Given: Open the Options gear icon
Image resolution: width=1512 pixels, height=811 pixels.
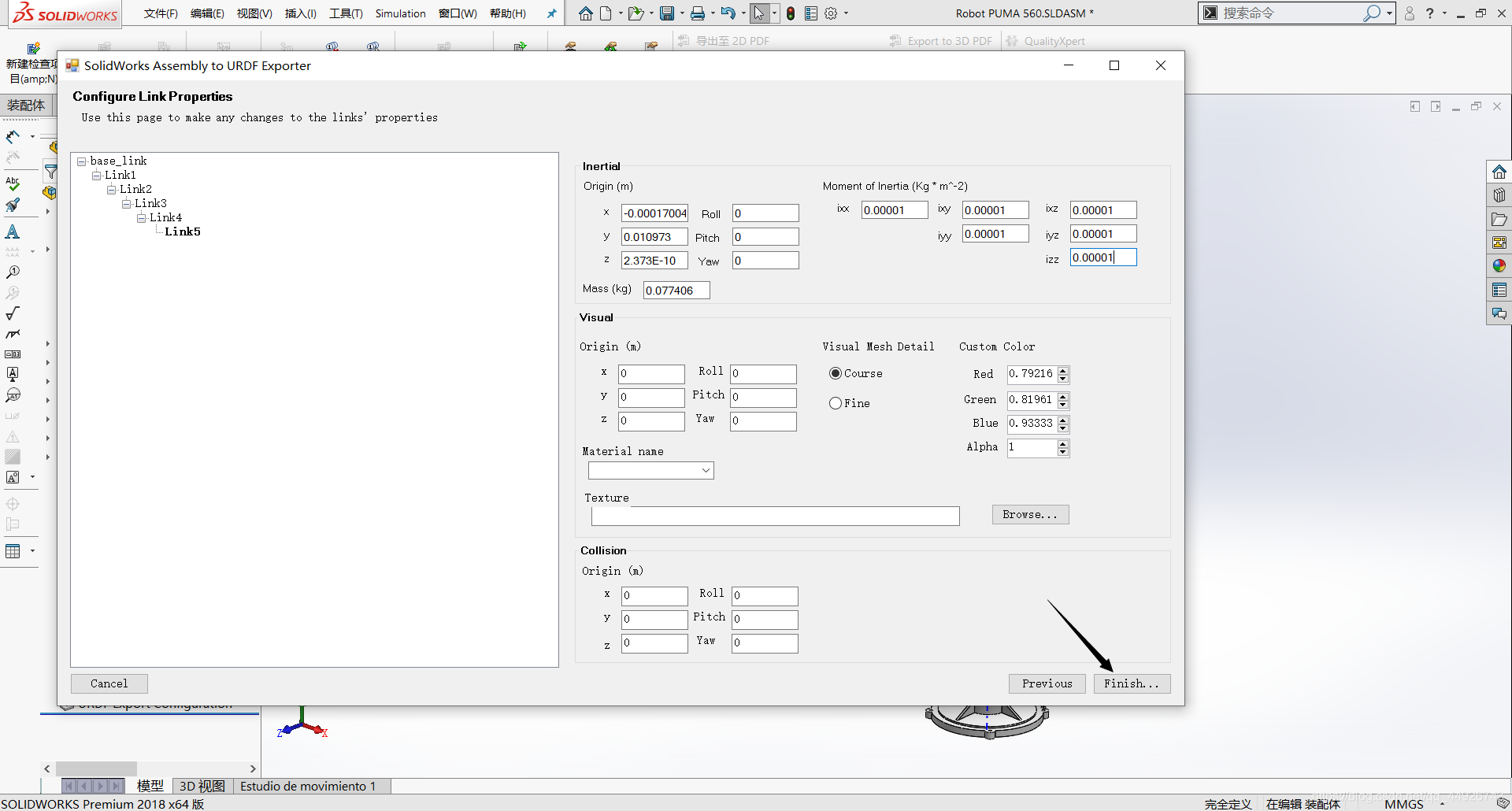Looking at the screenshot, I should click(x=831, y=13).
